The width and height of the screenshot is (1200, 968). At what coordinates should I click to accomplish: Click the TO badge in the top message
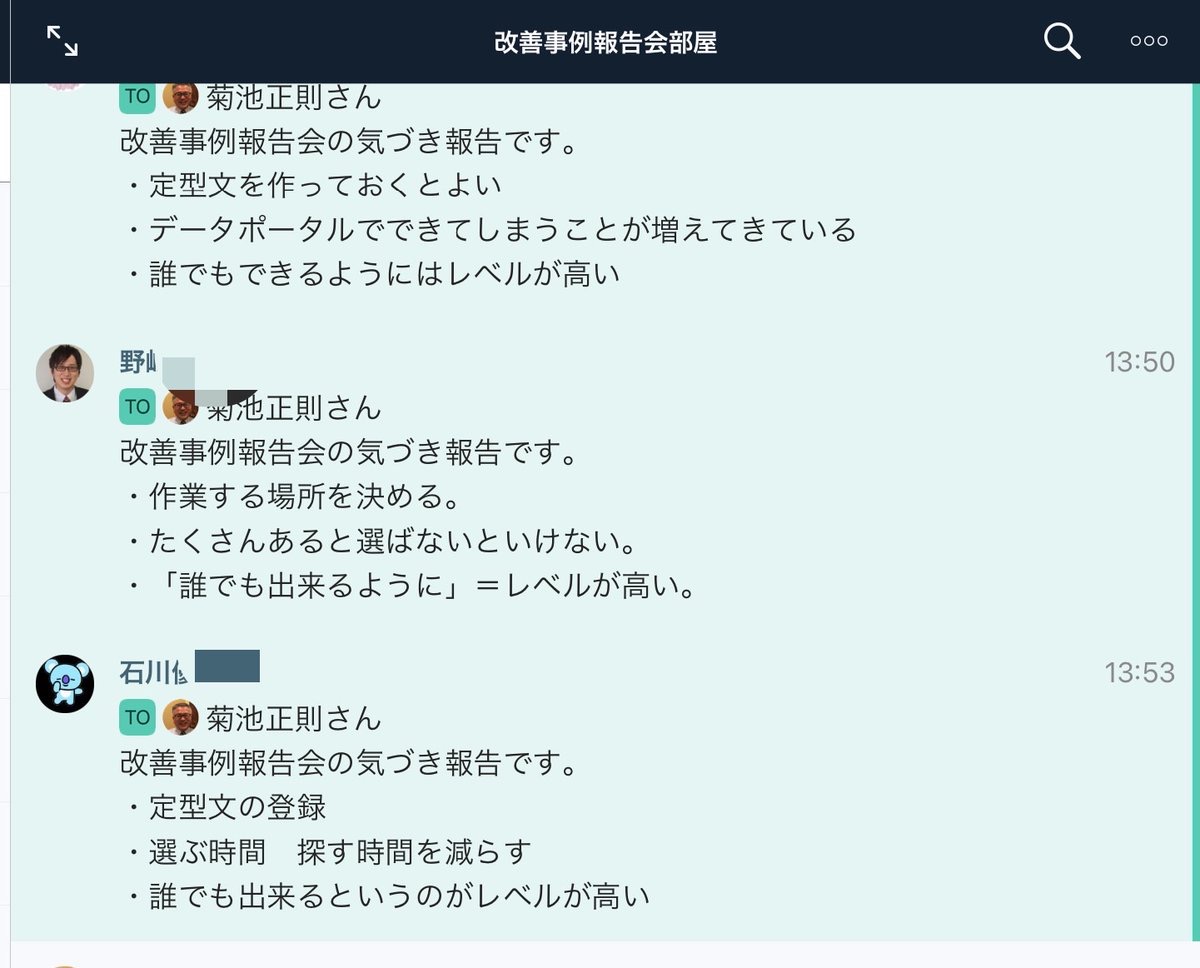[138, 96]
